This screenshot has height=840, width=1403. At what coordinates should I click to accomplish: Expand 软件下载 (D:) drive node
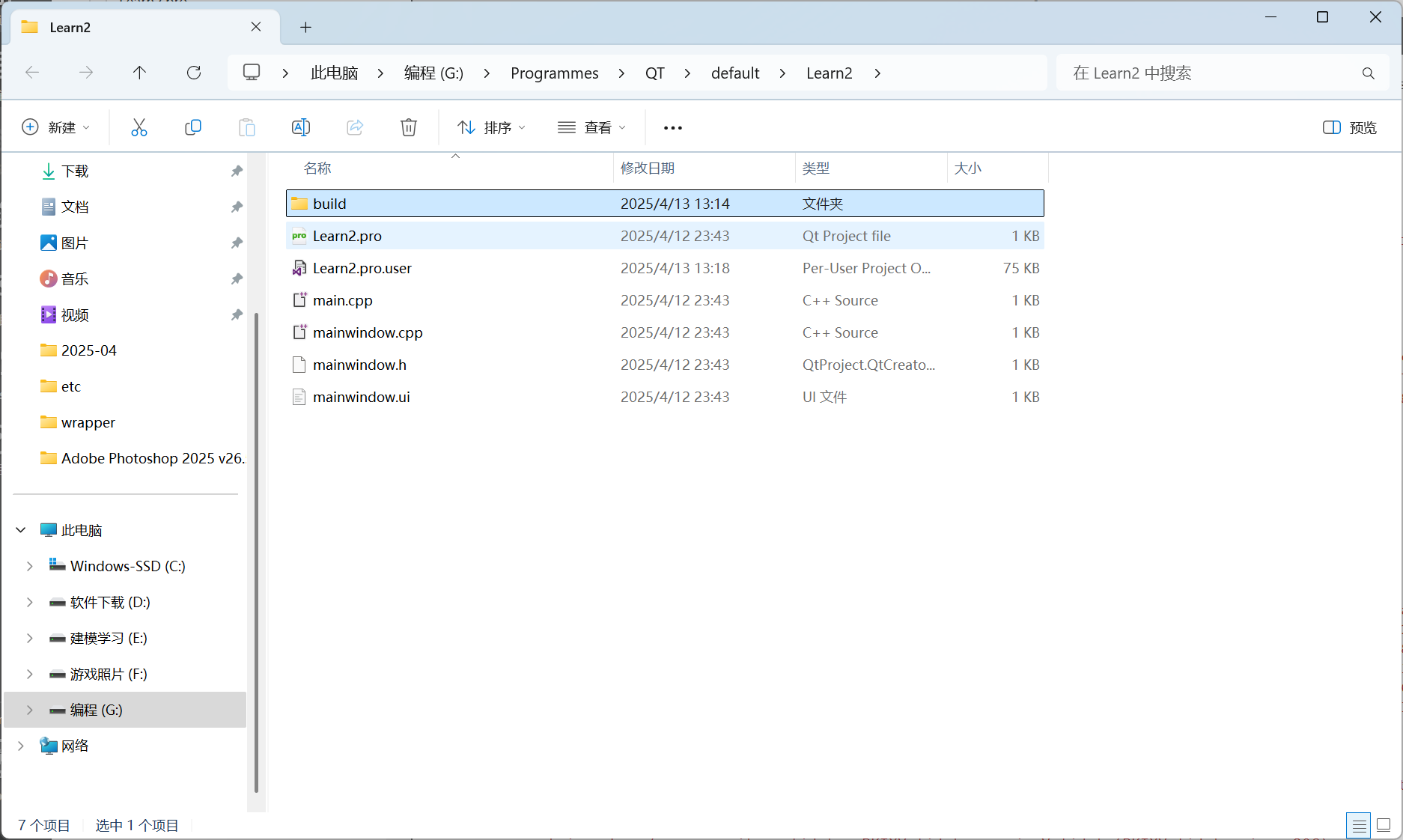[x=30, y=602]
